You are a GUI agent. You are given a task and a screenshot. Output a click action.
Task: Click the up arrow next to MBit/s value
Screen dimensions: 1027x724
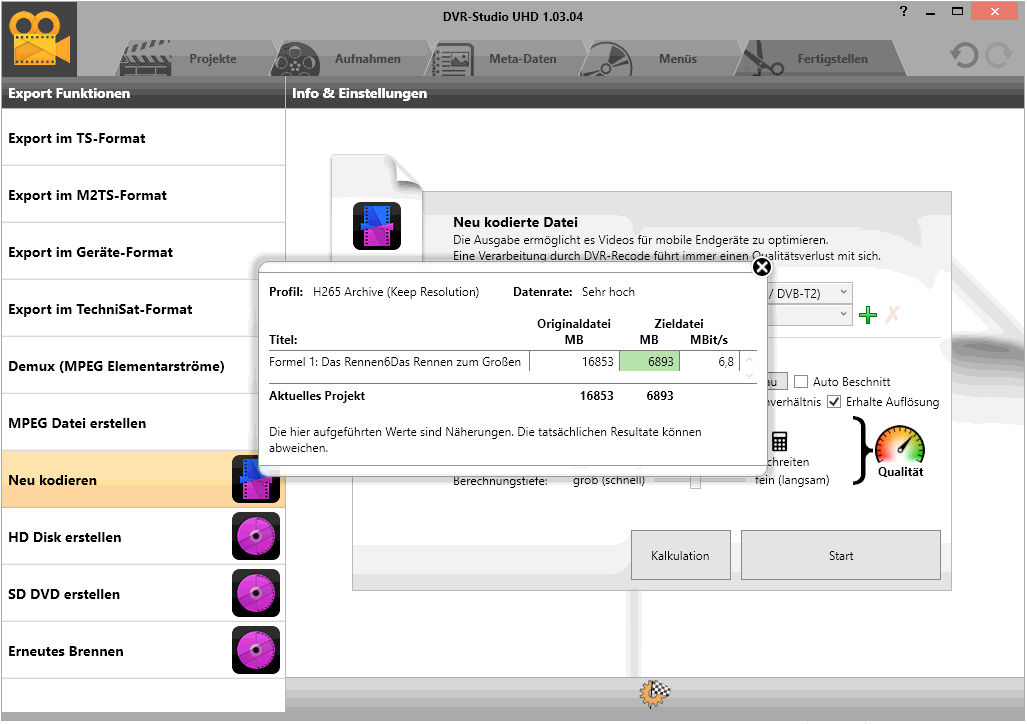pyautogui.click(x=750, y=356)
